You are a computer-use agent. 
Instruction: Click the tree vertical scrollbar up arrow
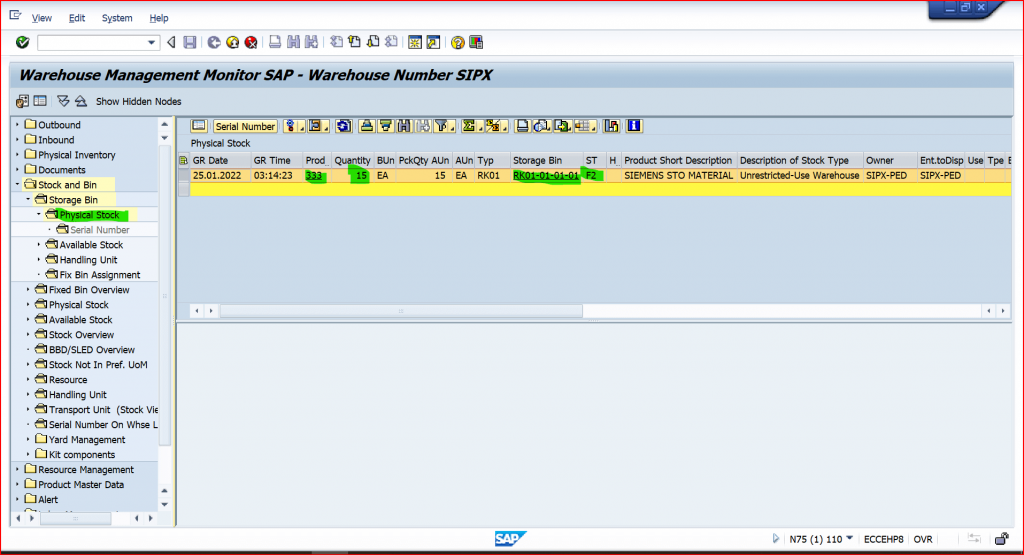click(x=165, y=124)
